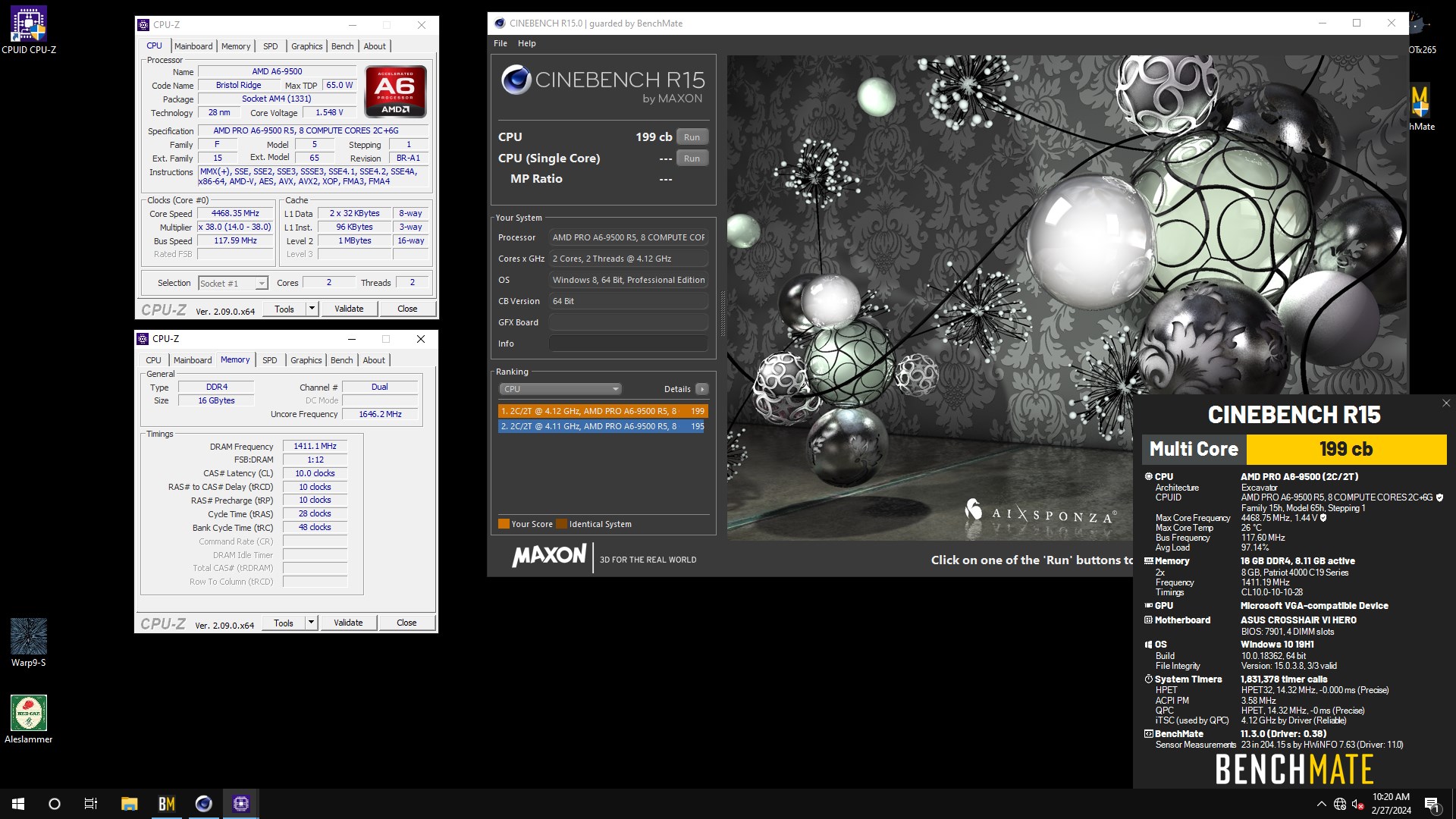
Task: Expand ranking Details arrow button
Action: coord(702,389)
